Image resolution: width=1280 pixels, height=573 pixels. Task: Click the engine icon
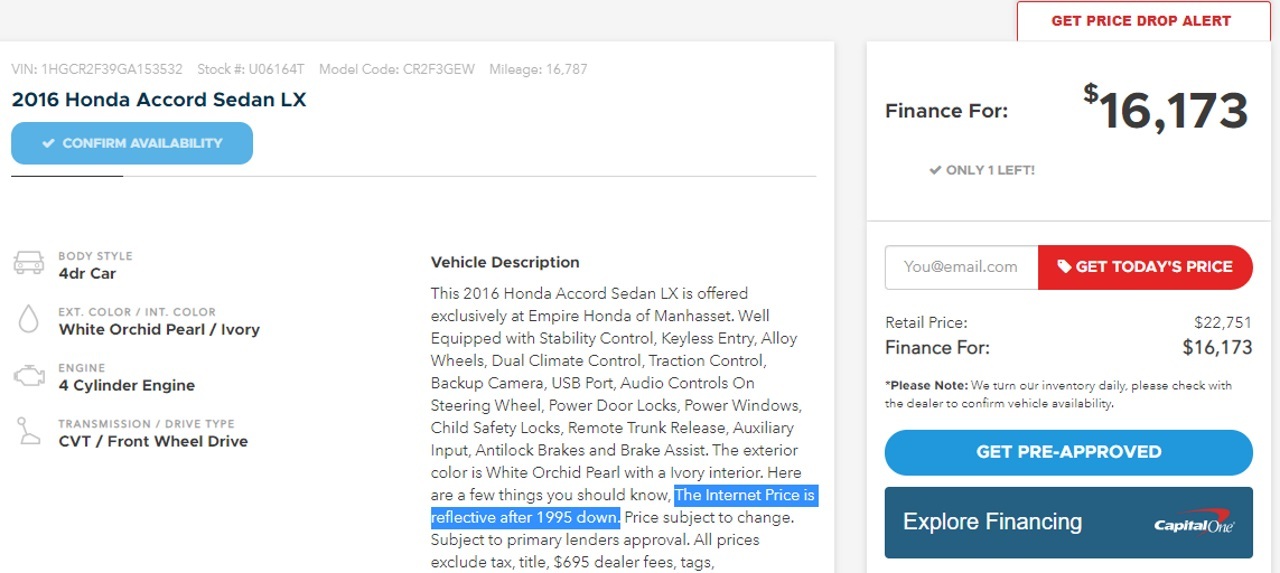pos(28,376)
